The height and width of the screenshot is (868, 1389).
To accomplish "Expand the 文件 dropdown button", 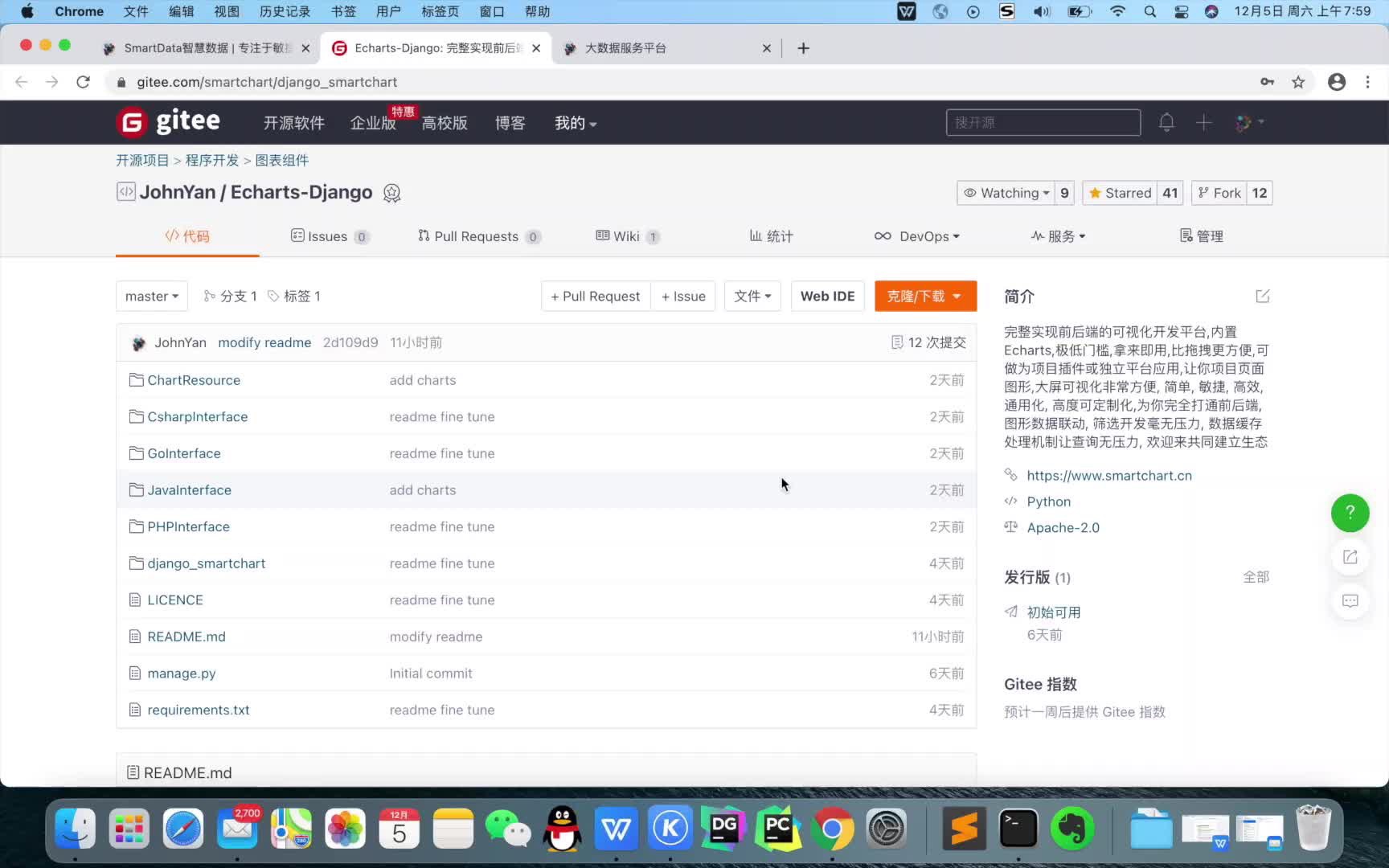I will [752, 297].
